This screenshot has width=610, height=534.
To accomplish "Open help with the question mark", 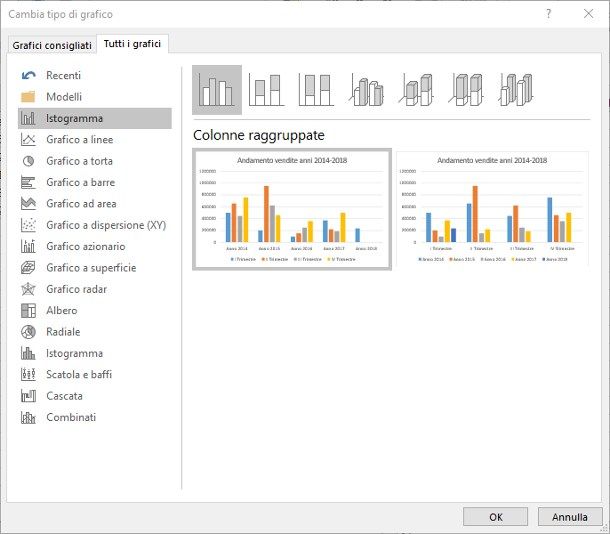I will [549, 14].
